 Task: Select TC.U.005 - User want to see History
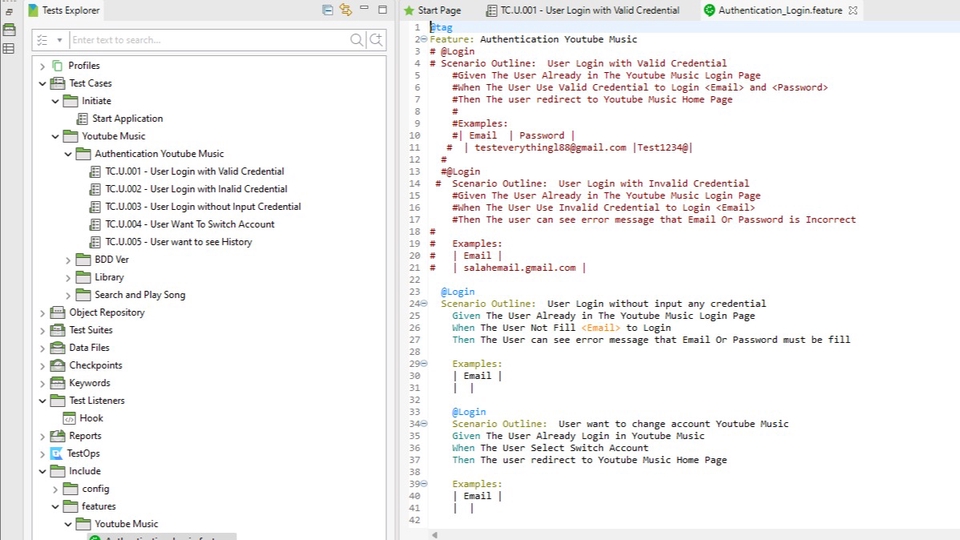[x=179, y=242]
